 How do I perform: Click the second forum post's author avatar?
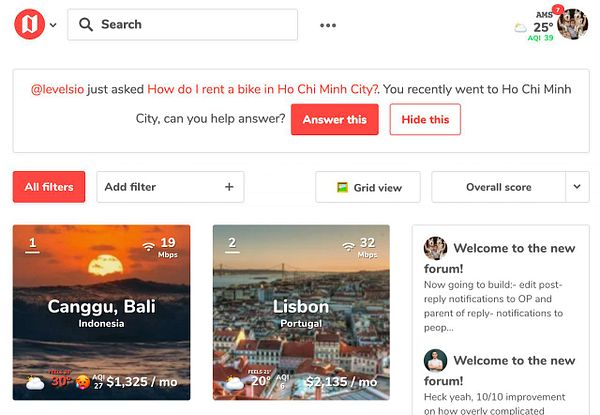(435, 360)
